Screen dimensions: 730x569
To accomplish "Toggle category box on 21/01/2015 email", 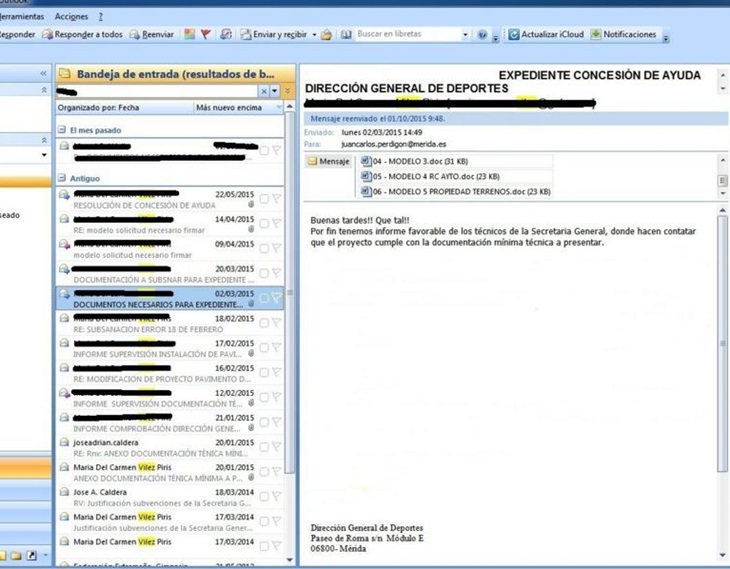I will 264,422.
